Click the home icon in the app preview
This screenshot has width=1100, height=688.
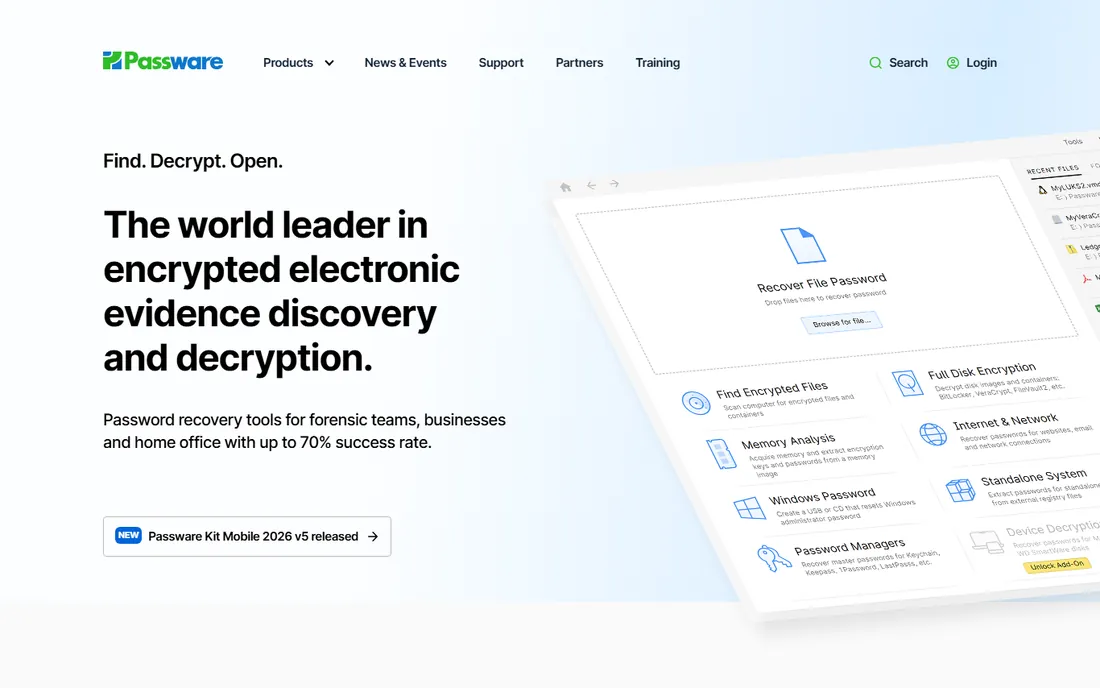[565, 187]
